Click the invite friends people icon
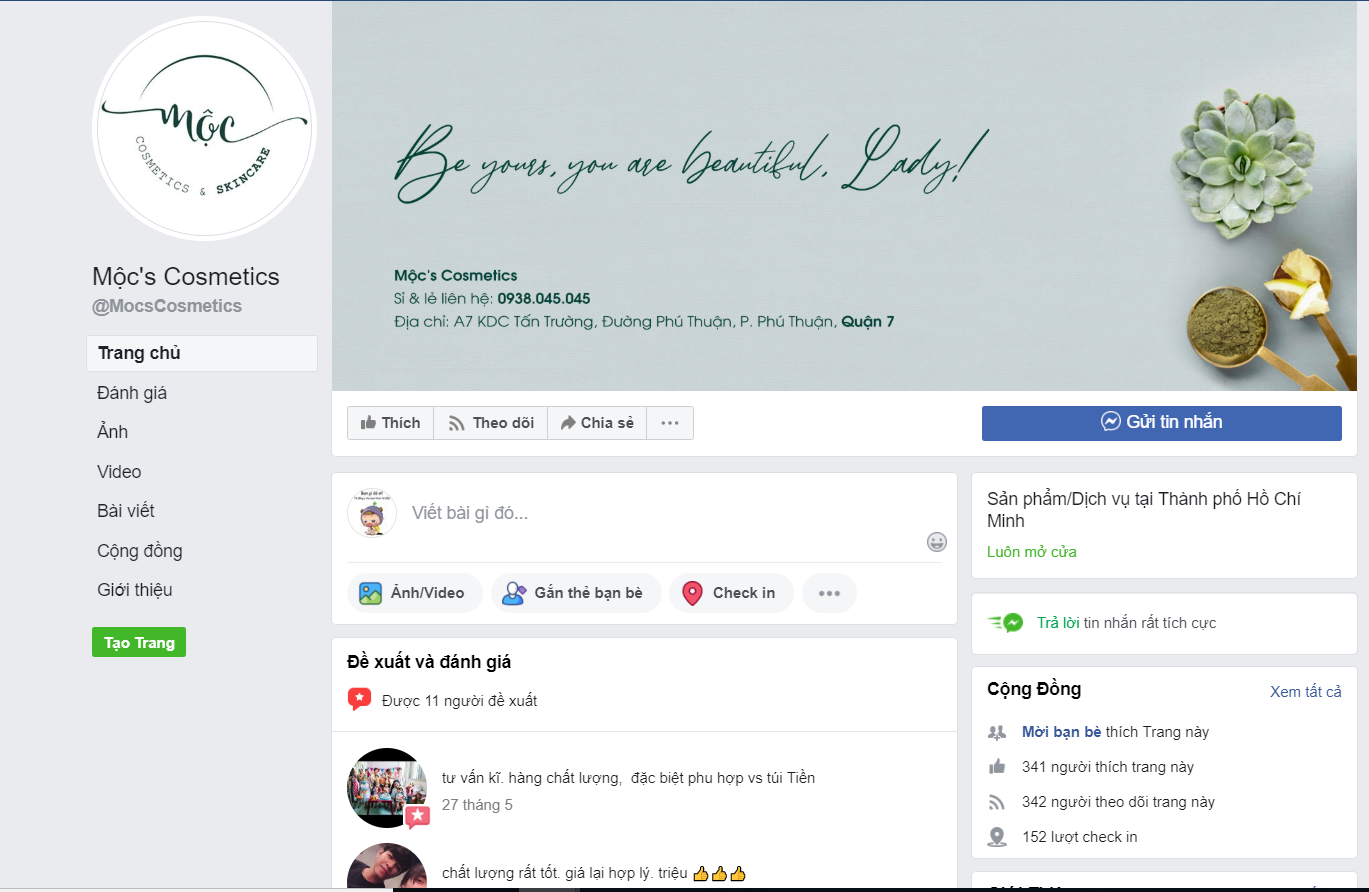The image size is (1369, 892). point(996,732)
